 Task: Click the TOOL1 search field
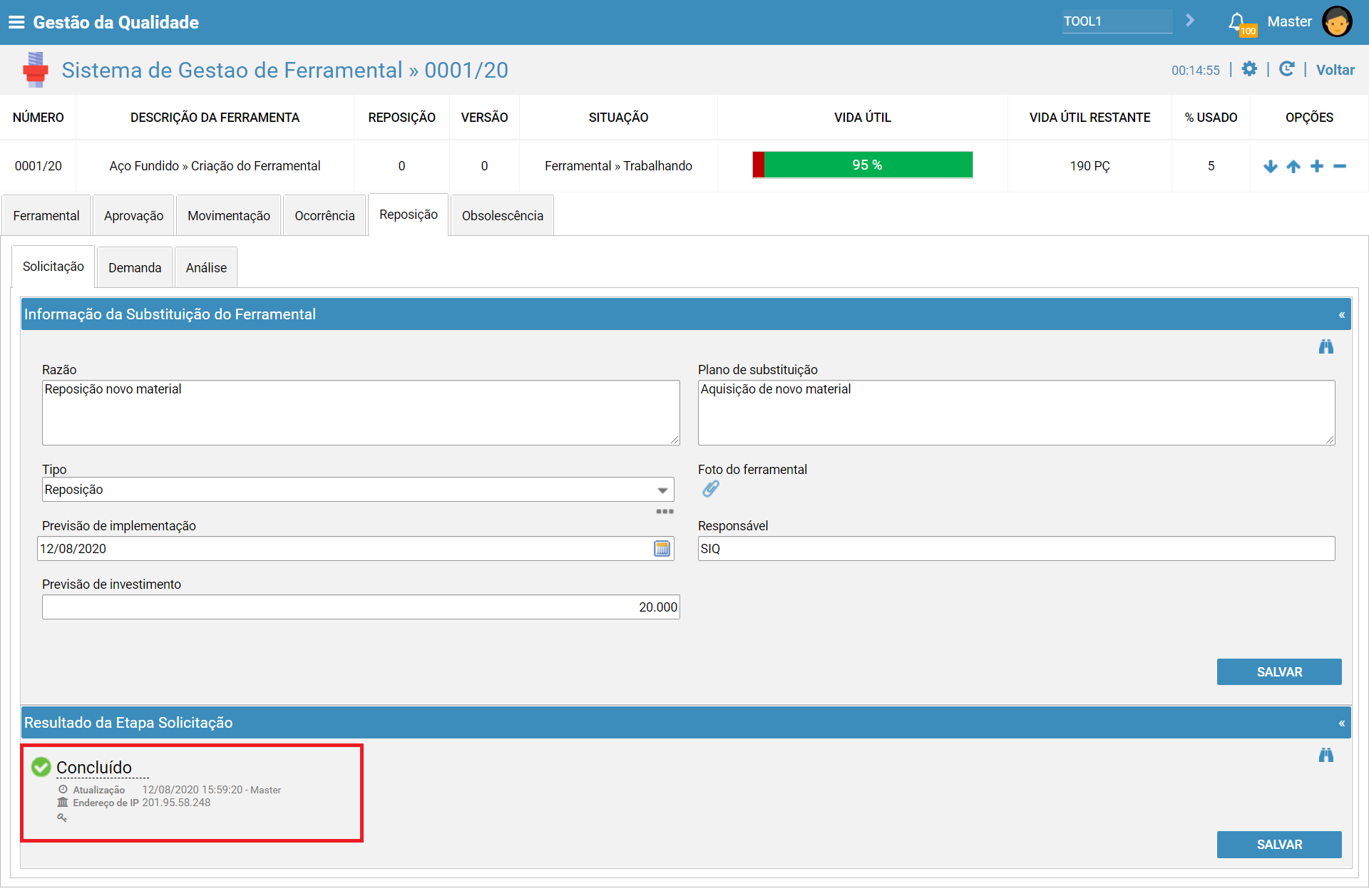pos(1117,21)
